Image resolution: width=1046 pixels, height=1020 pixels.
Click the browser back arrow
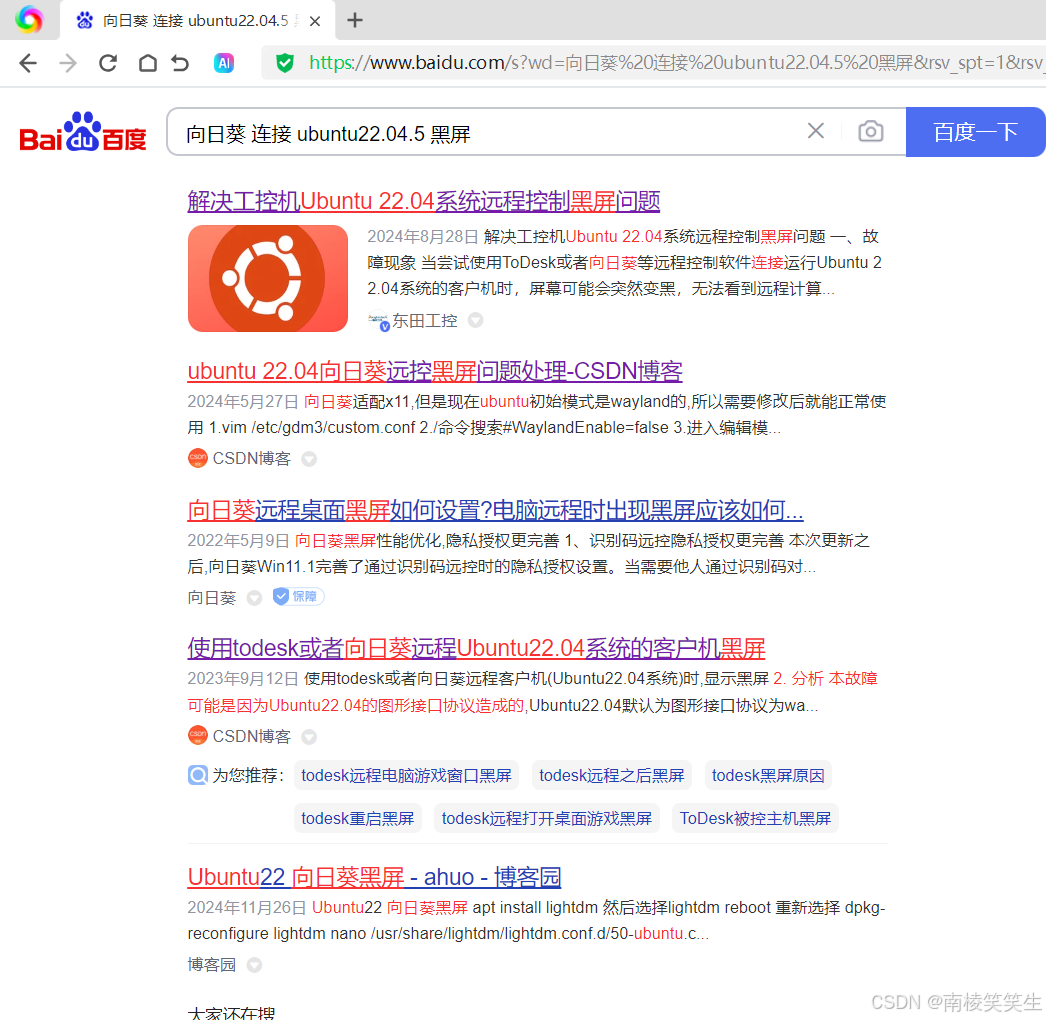point(28,63)
